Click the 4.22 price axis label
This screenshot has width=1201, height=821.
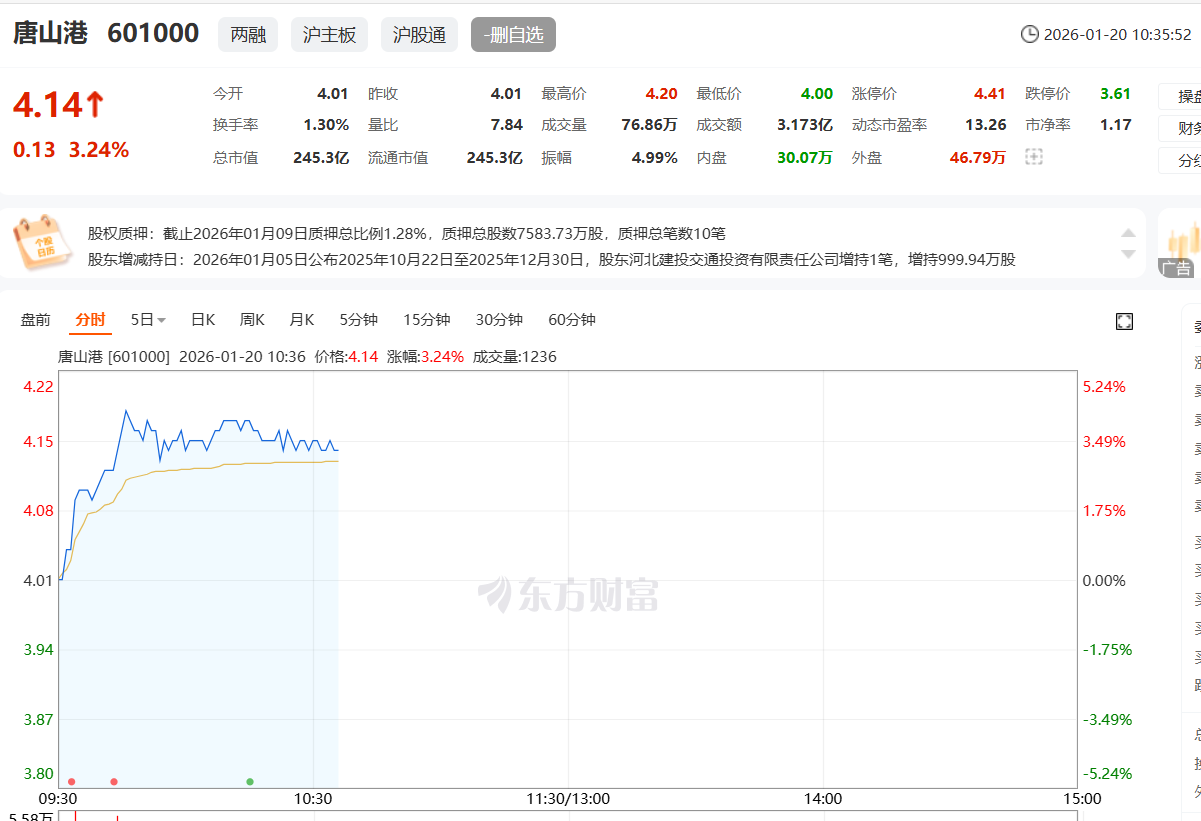[38, 387]
